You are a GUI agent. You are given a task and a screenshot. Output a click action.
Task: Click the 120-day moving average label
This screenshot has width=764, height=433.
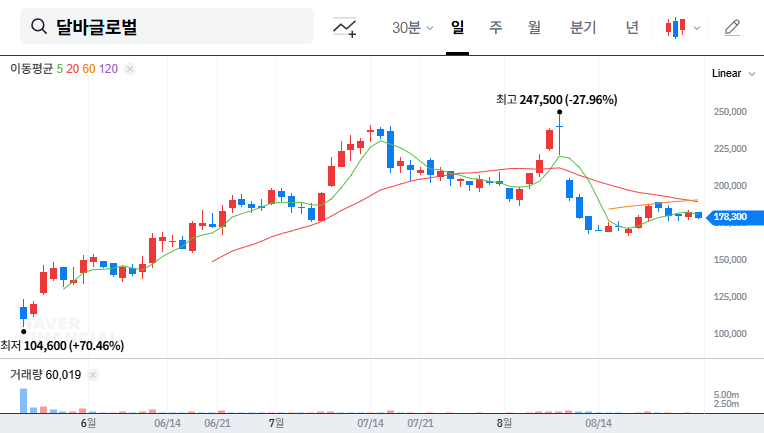[x=108, y=69]
